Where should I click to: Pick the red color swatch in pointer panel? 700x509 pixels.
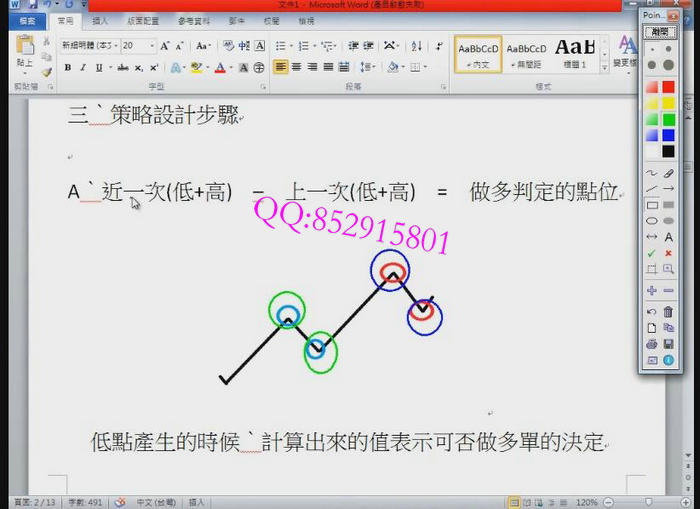pos(668,87)
